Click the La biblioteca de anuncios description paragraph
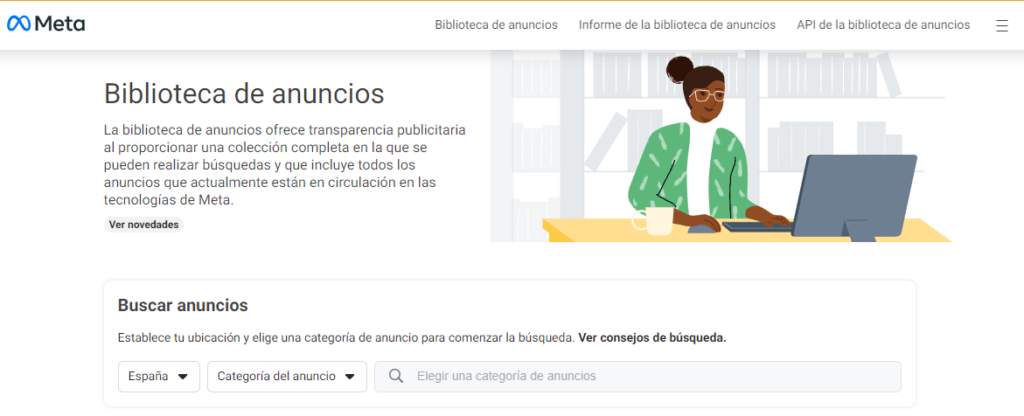Viewport: 1024px width, 416px height. (x=285, y=165)
